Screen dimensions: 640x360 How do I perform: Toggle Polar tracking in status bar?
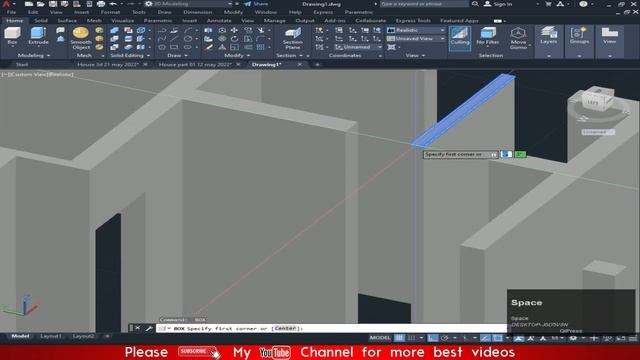[445, 338]
